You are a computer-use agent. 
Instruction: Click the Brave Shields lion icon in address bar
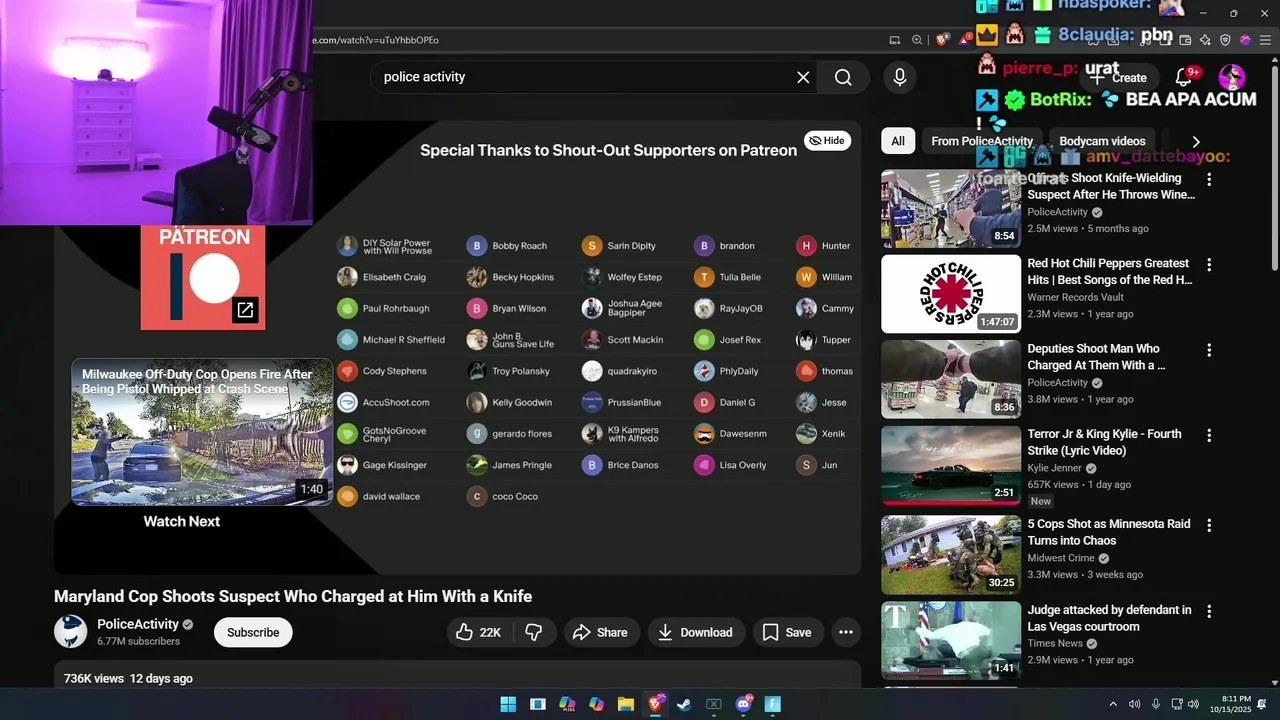tap(942, 40)
